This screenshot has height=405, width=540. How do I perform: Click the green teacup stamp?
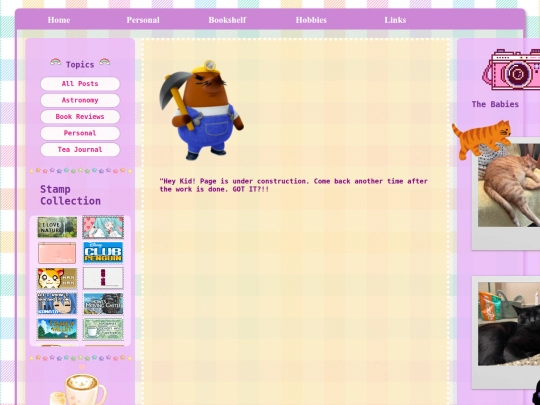pos(103,329)
